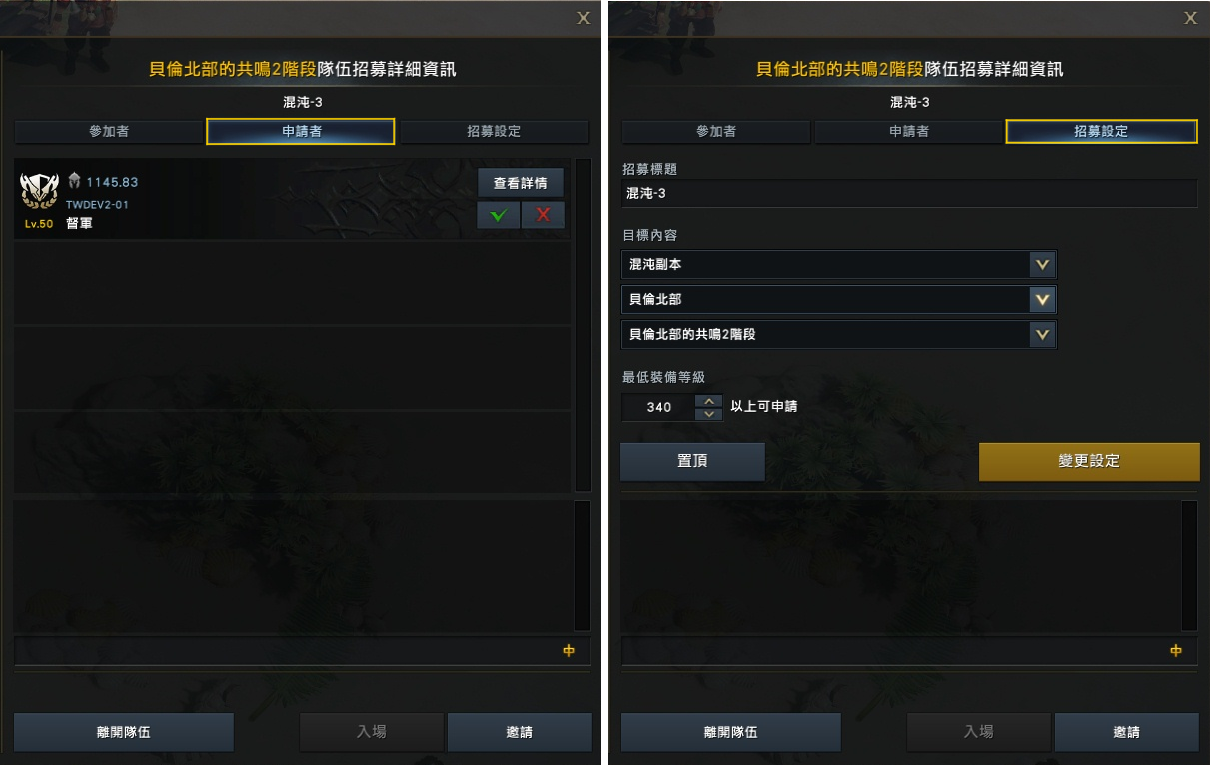The image size is (1210, 766).
Task: Decrease minimum gear level with down arrow
Action: [x=708, y=414]
